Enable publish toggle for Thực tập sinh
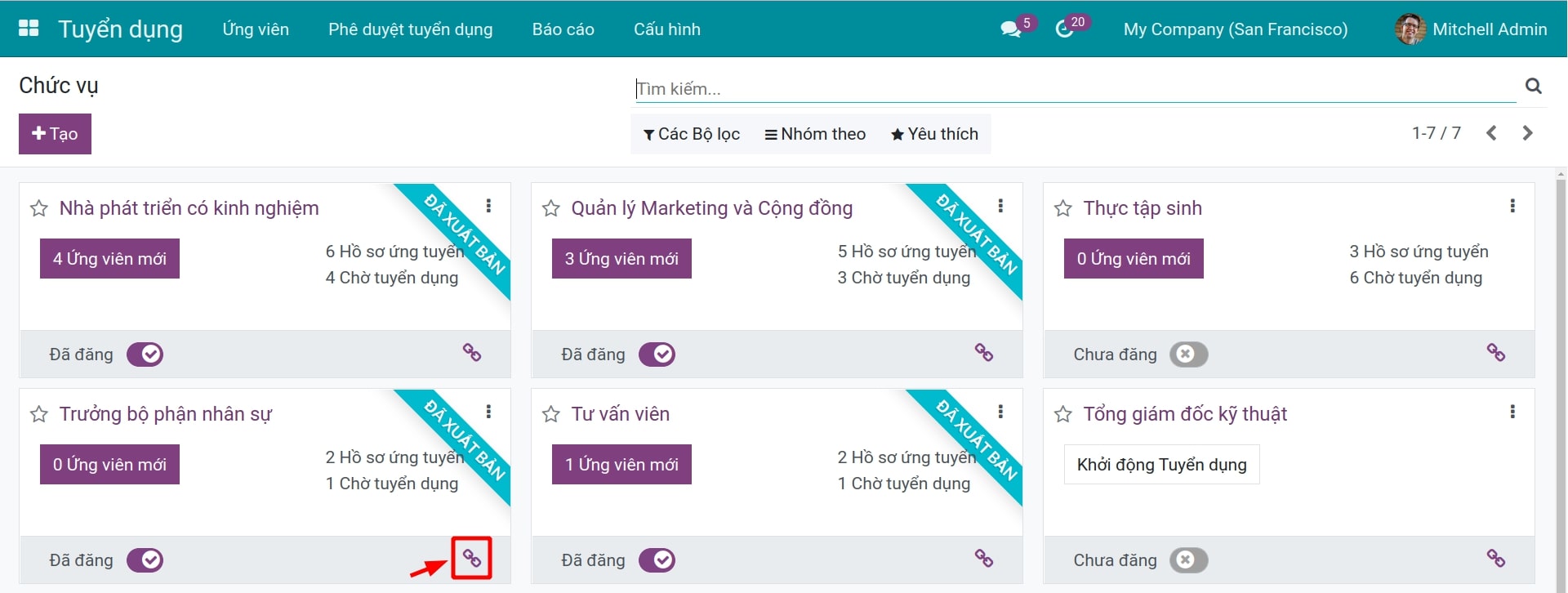Screen dimensions: 1568x593 1188,354
